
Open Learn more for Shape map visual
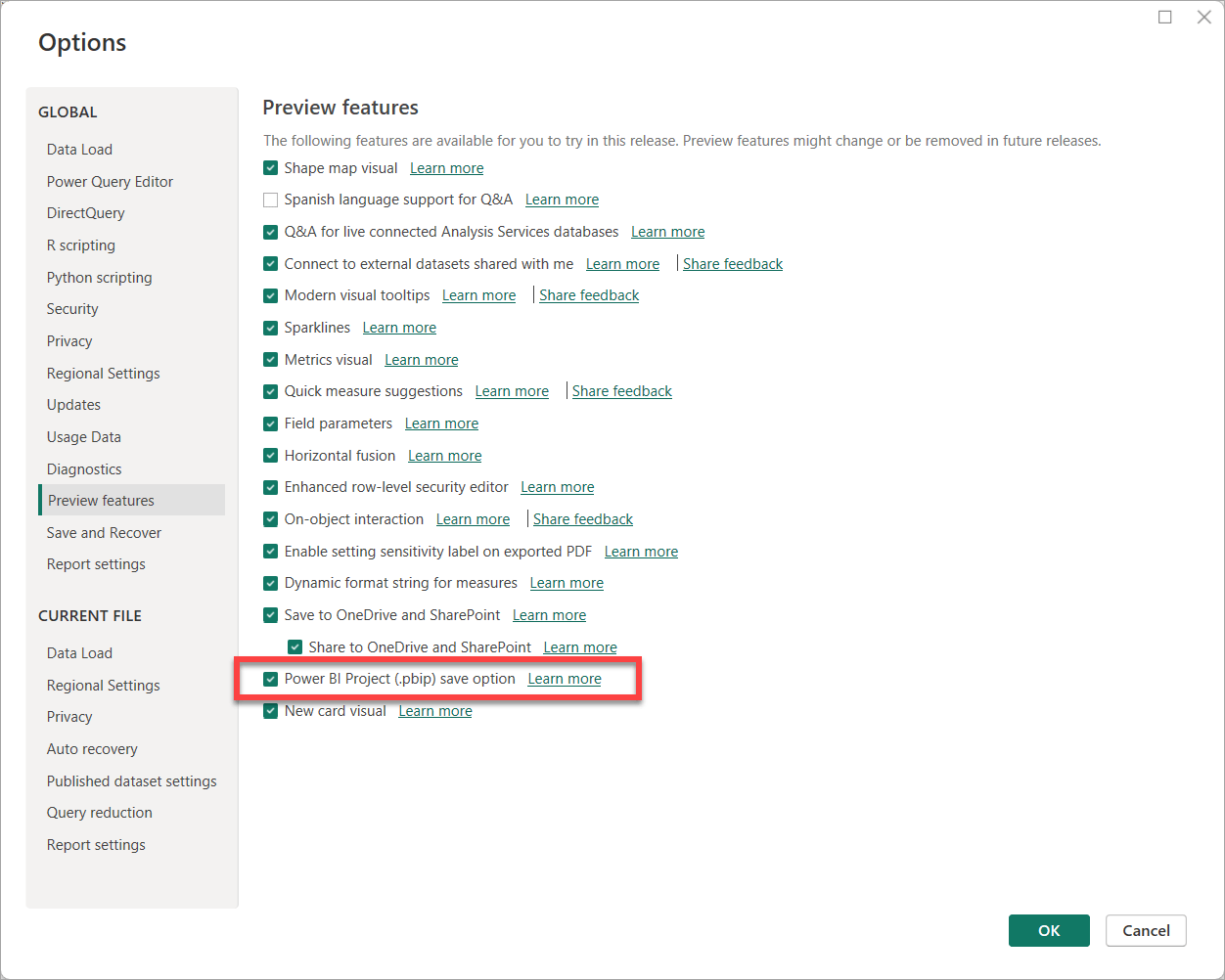(x=447, y=168)
